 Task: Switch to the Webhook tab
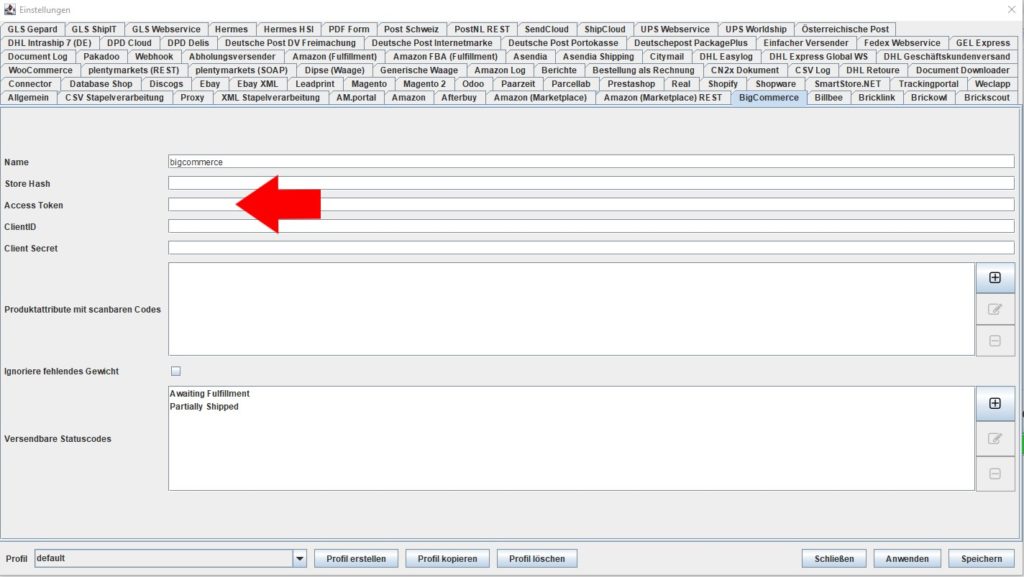[x=154, y=57]
